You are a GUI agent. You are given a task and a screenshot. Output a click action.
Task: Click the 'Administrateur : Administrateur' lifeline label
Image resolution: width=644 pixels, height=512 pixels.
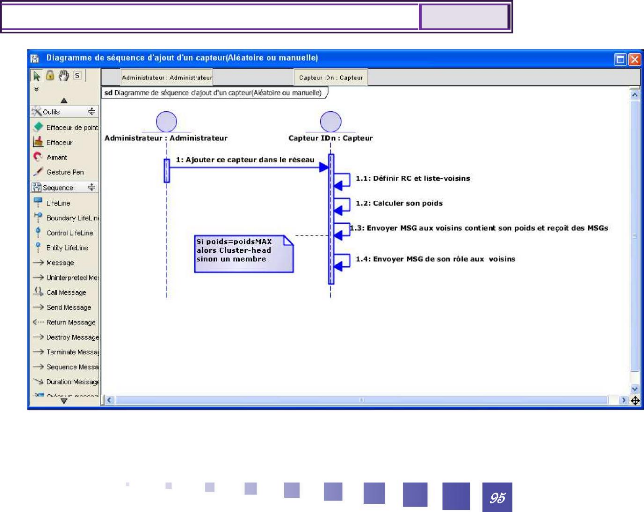pyautogui.click(x=166, y=138)
